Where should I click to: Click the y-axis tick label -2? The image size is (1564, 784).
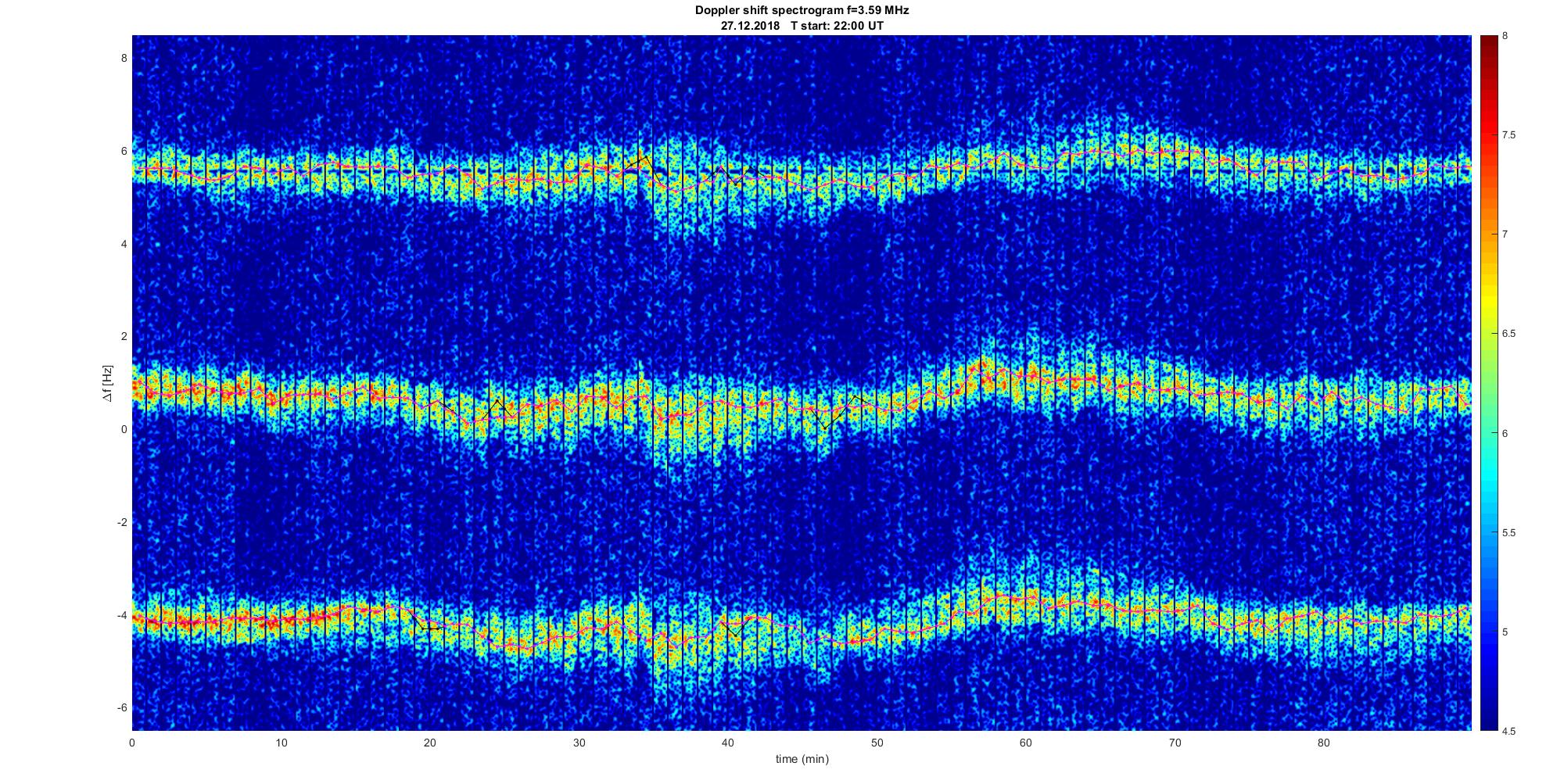[x=121, y=522]
